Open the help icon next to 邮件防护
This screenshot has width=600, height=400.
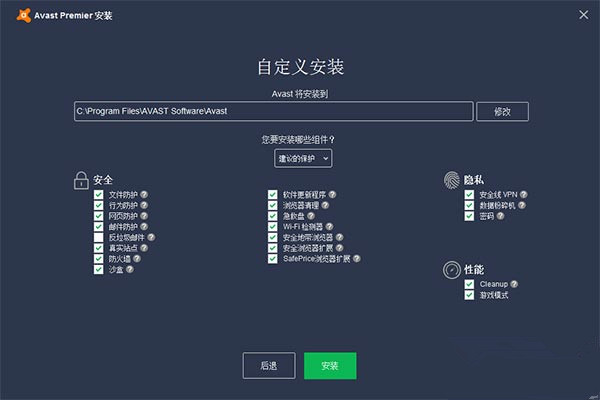pyautogui.click(x=144, y=227)
